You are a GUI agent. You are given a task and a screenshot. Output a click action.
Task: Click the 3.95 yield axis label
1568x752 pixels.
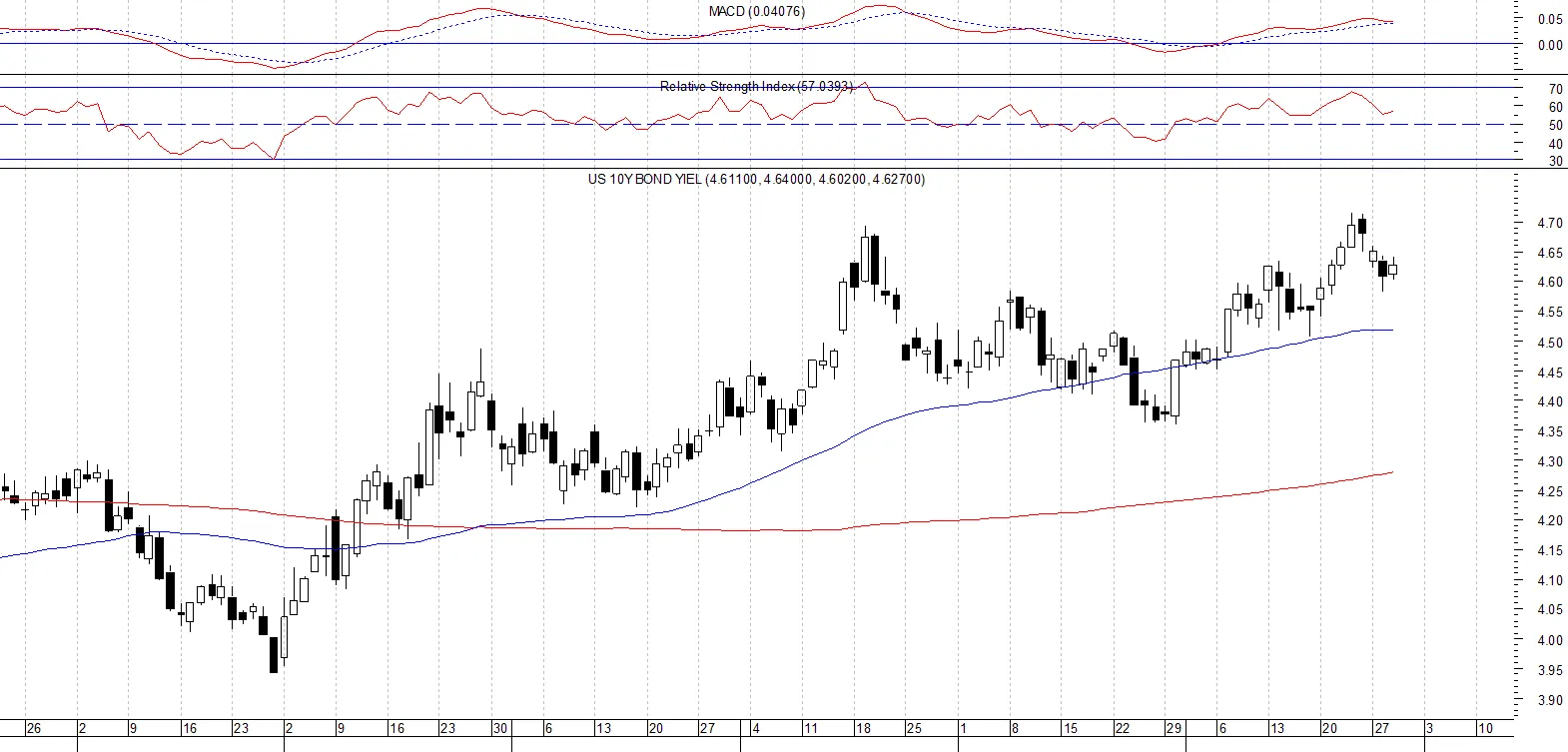[1550, 671]
